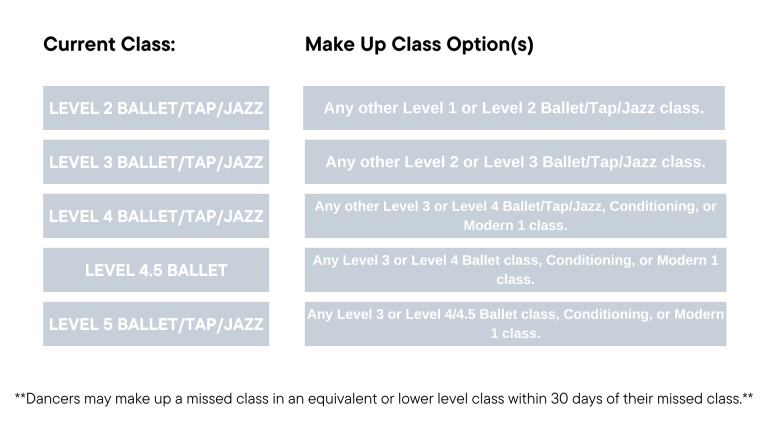The image size is (768, 432).
Task: Click the asterisks ending the footnote
Action: tap(748, 397)
